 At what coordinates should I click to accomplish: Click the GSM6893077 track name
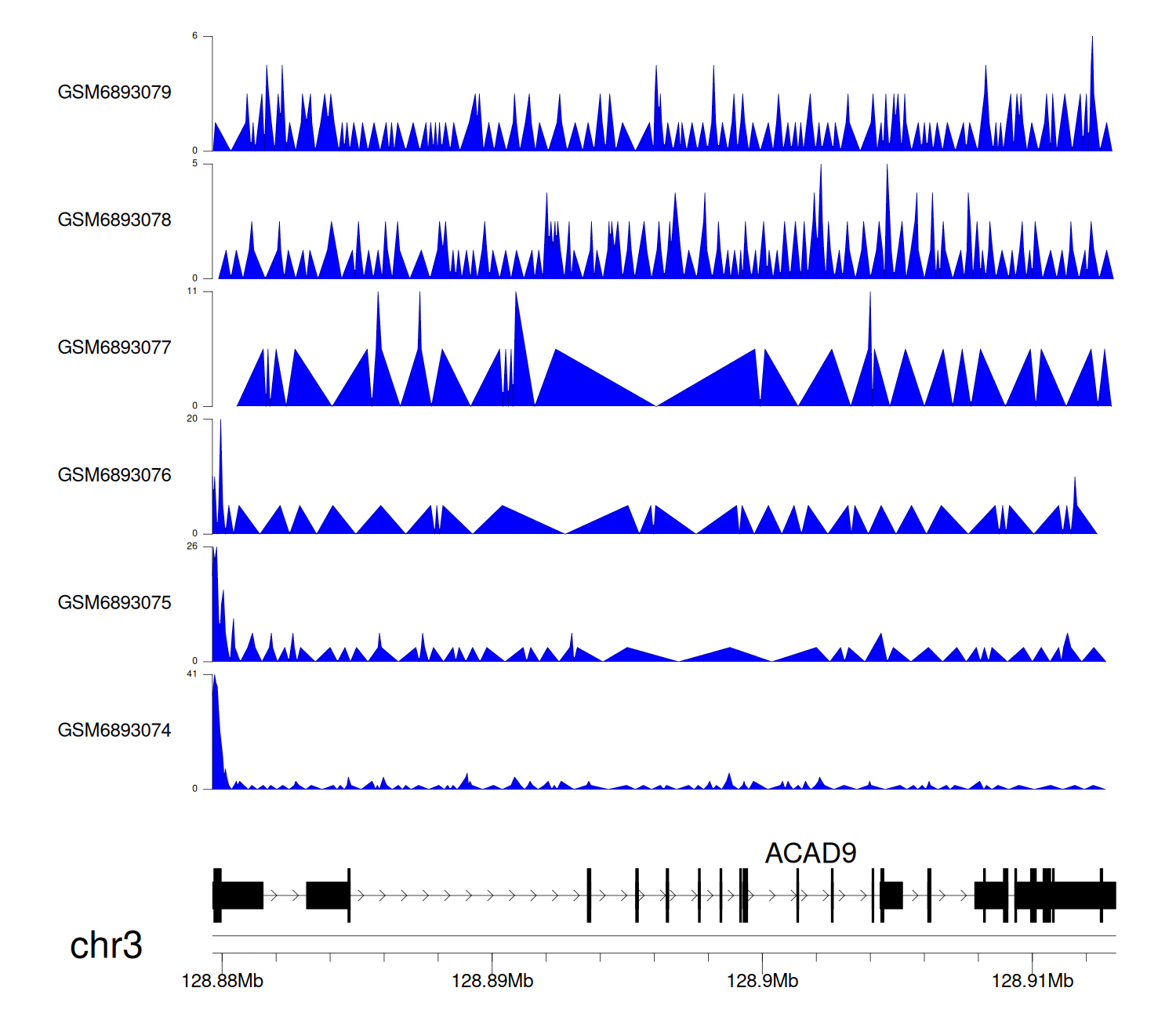(x=114, y=348)
